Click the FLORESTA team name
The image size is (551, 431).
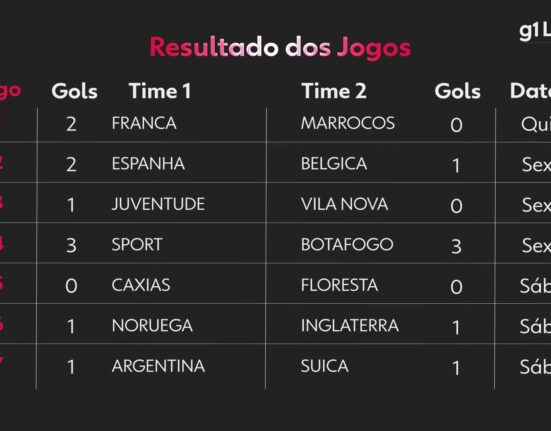tap(339, 285)
